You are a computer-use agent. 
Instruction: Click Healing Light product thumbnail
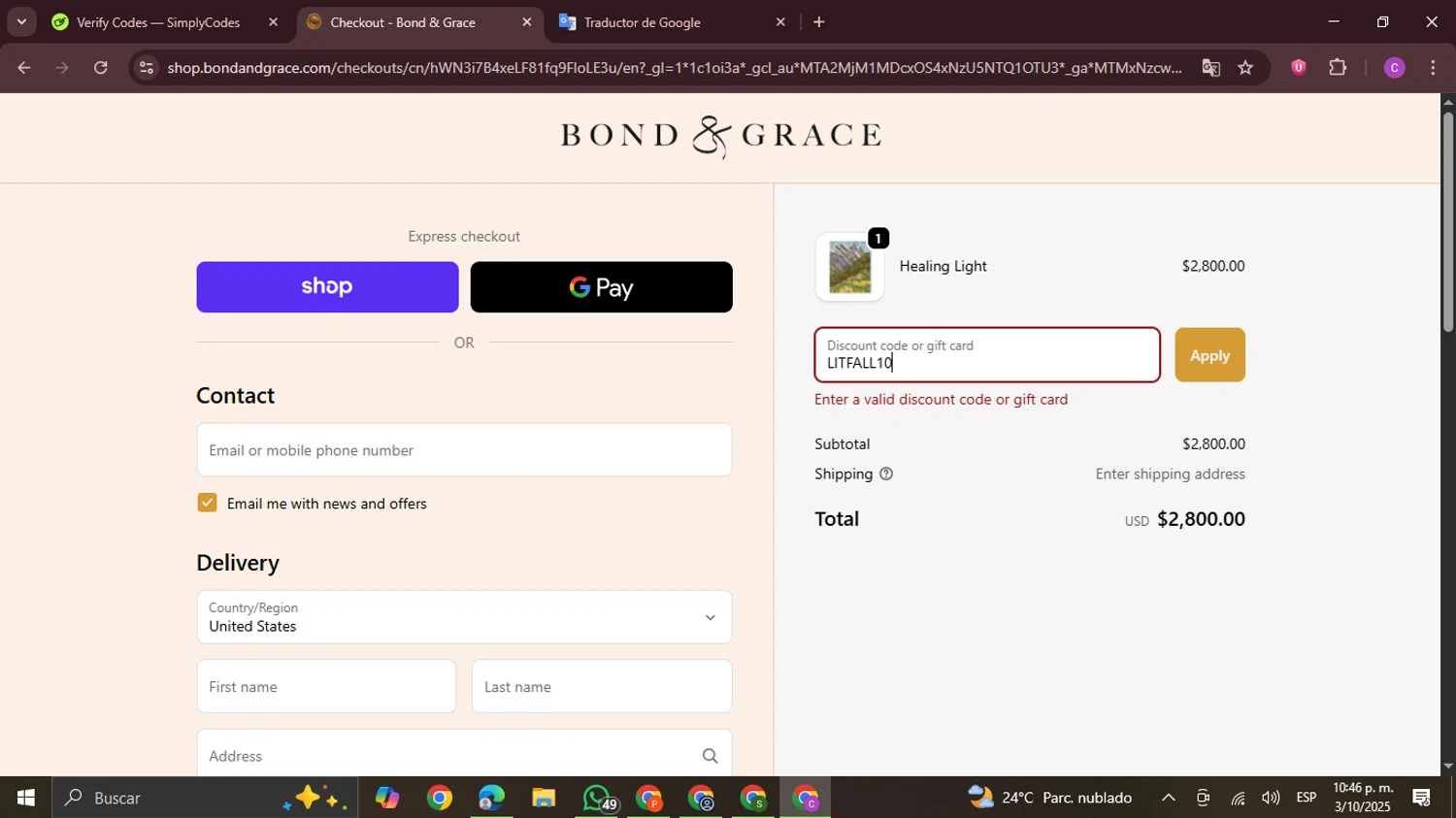(850, 267)
